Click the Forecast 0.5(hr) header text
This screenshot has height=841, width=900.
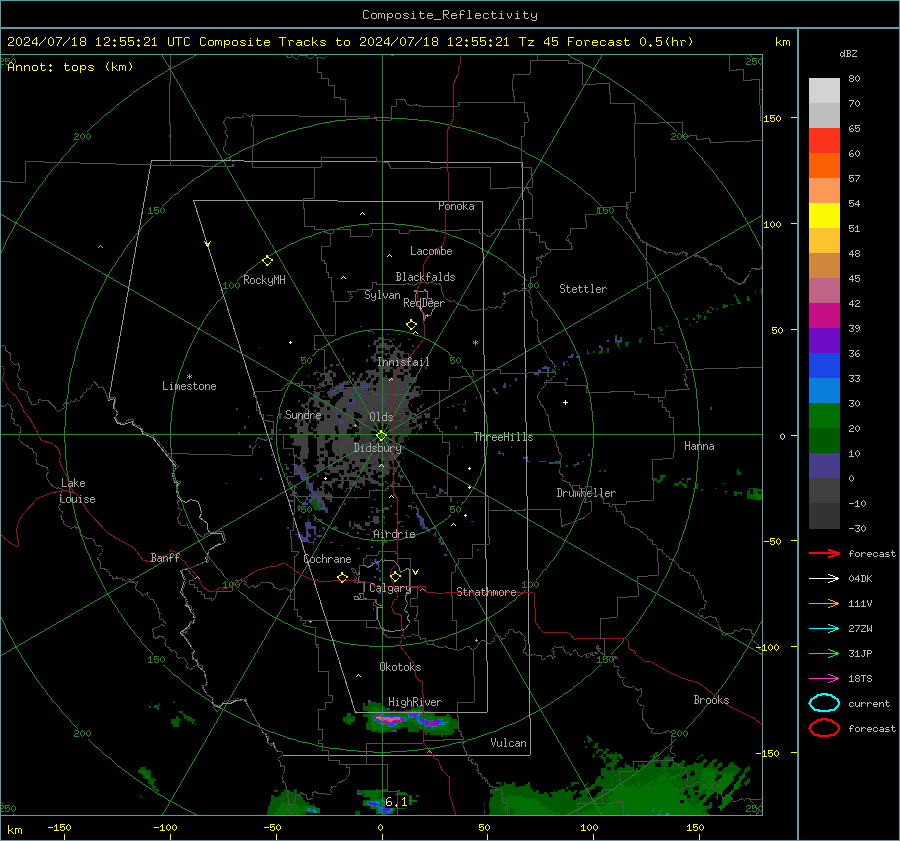tap(630, 42)
